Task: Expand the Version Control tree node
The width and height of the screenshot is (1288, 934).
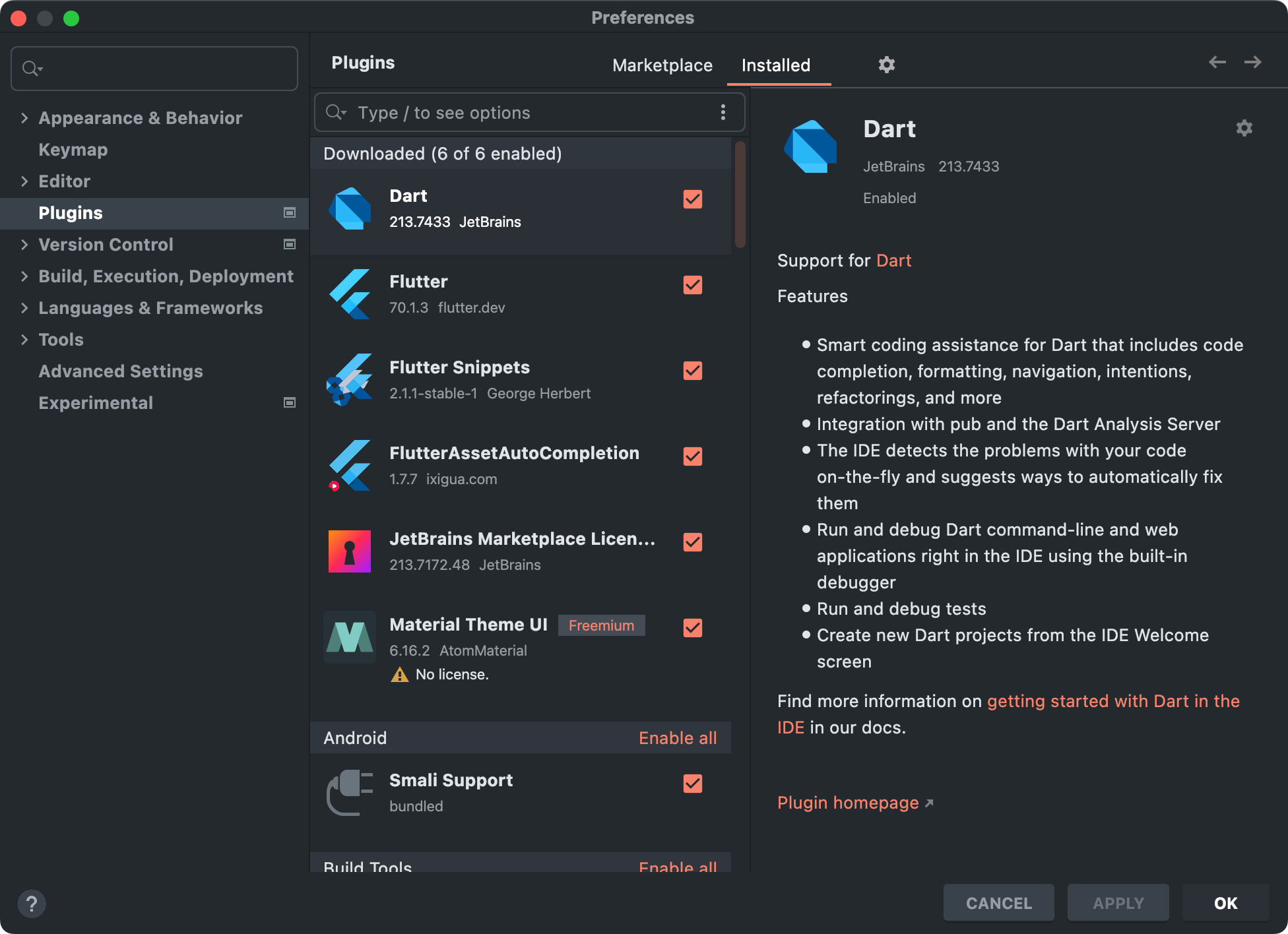Action: (x=24, y=245)
